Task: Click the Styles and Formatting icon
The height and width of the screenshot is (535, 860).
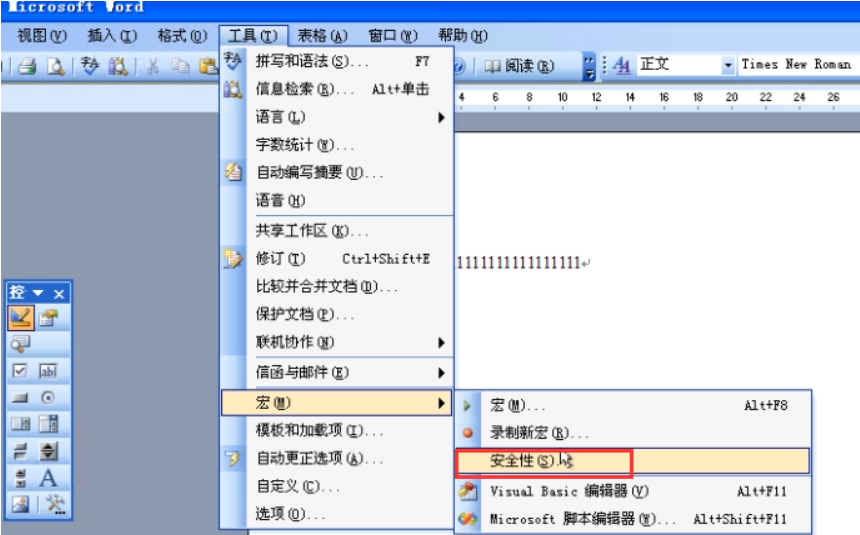Action: point(621,66)
